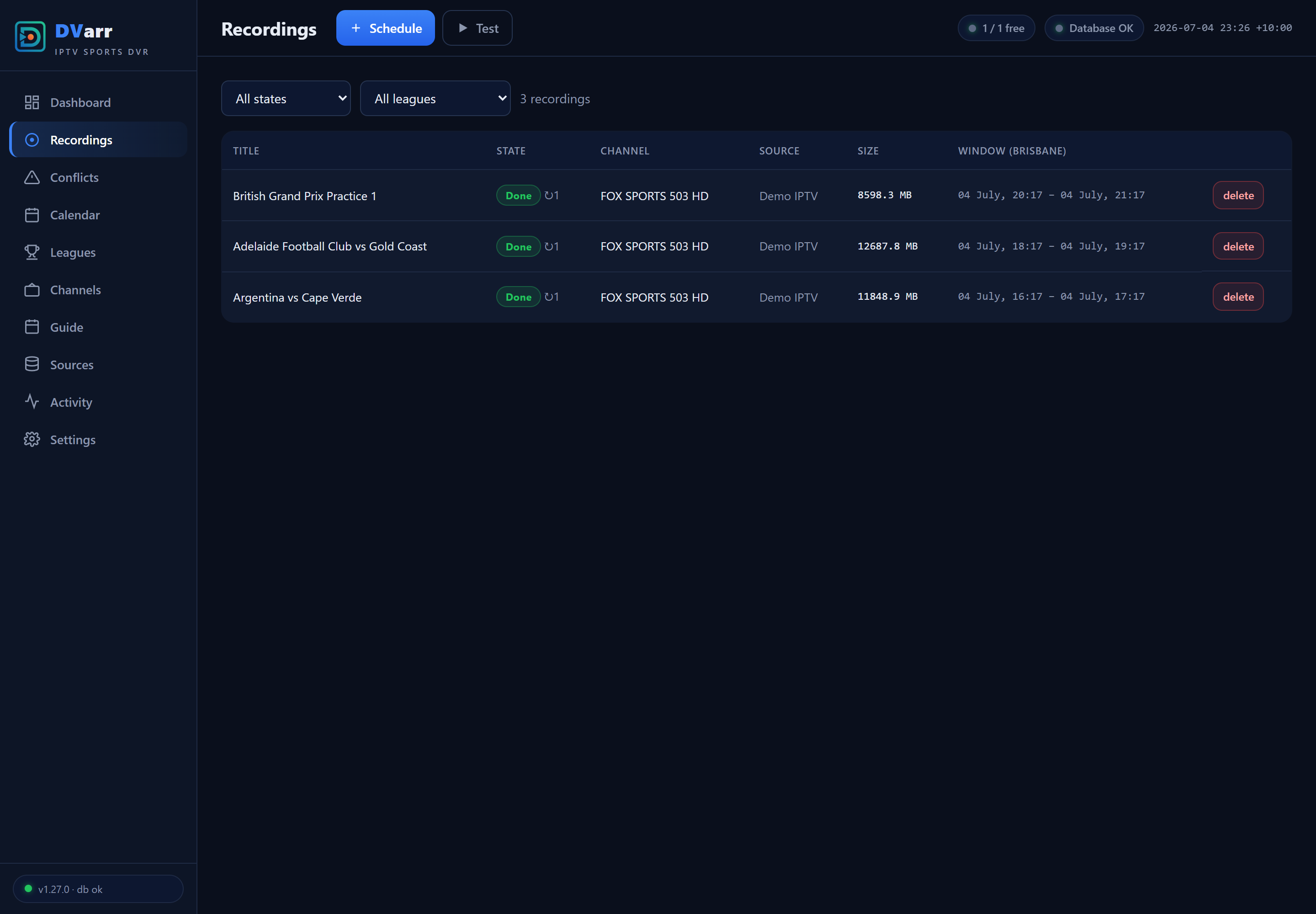Click the play triangle icon on Test
The image size is (1316, 914).
pos(463,28)
